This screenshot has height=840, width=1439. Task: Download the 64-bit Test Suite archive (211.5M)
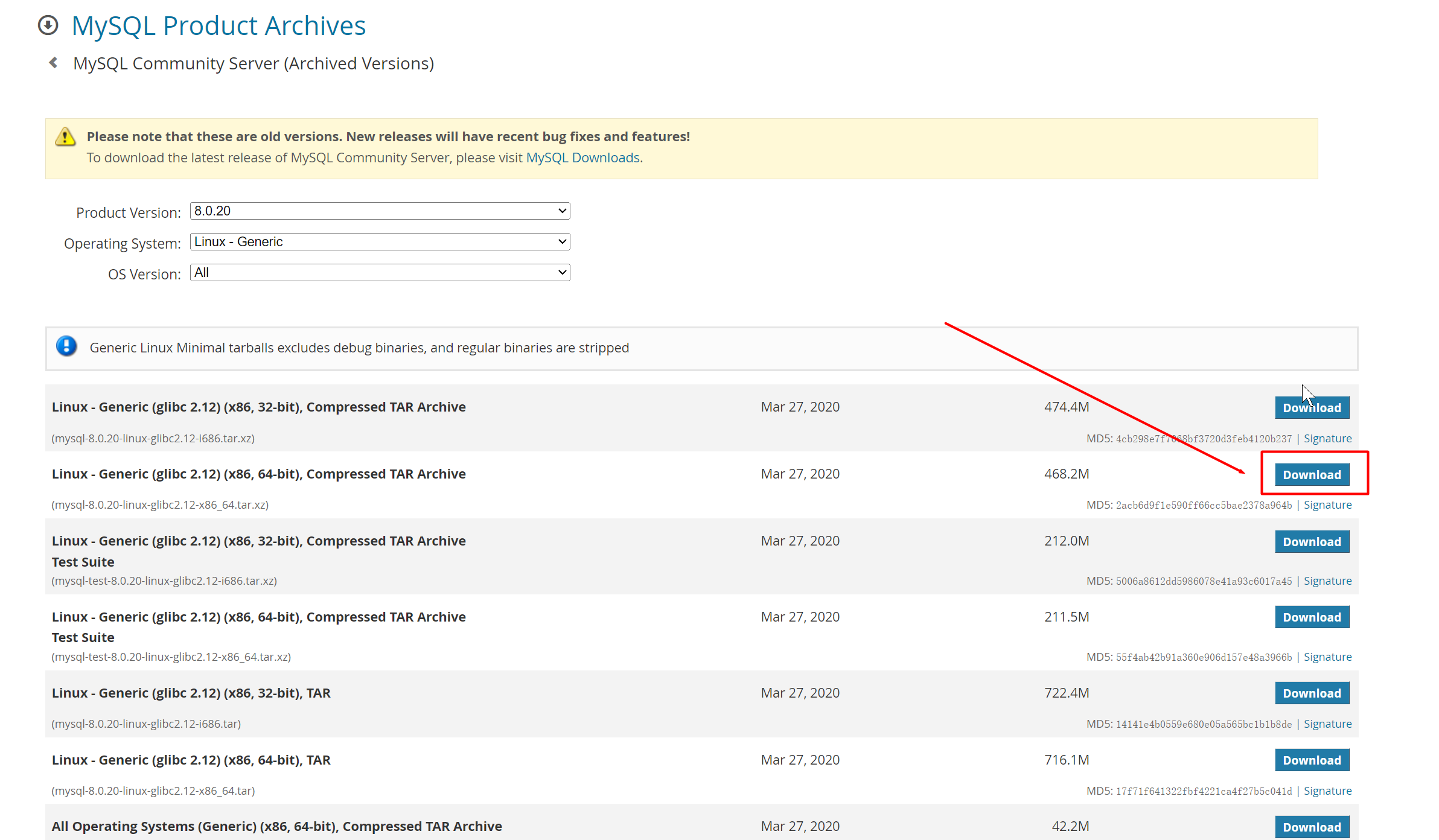pyautogui.click(x=1312, y=617)
